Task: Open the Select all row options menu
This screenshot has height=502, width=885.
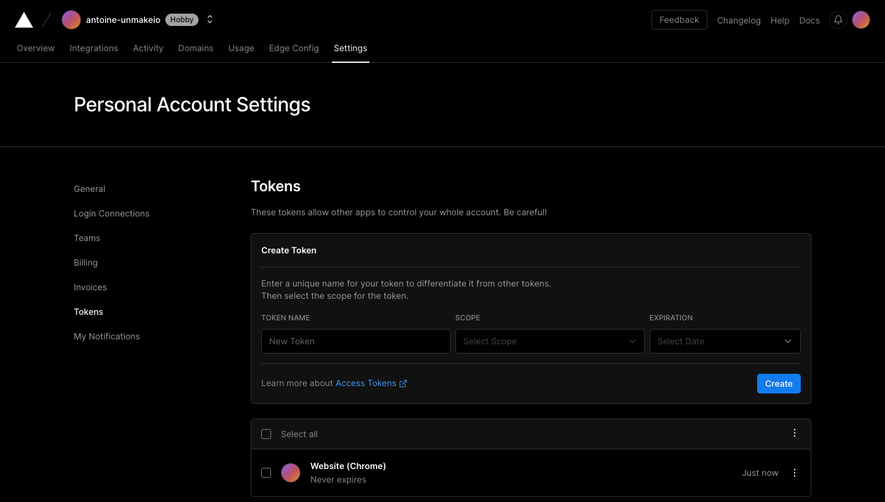Action: (x=794, y=433)
